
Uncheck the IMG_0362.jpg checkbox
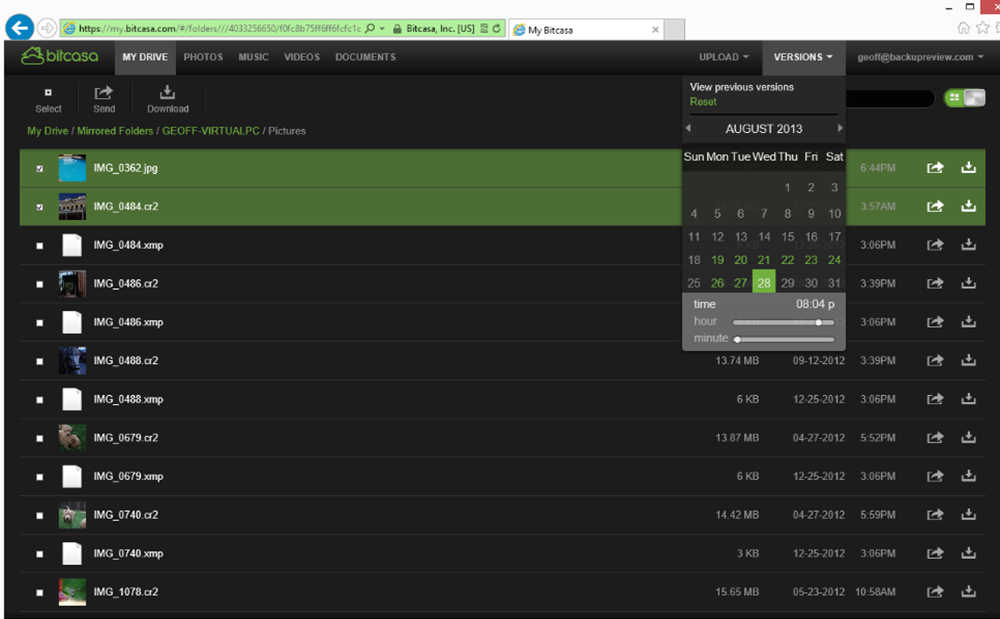(x=40, y=168)
